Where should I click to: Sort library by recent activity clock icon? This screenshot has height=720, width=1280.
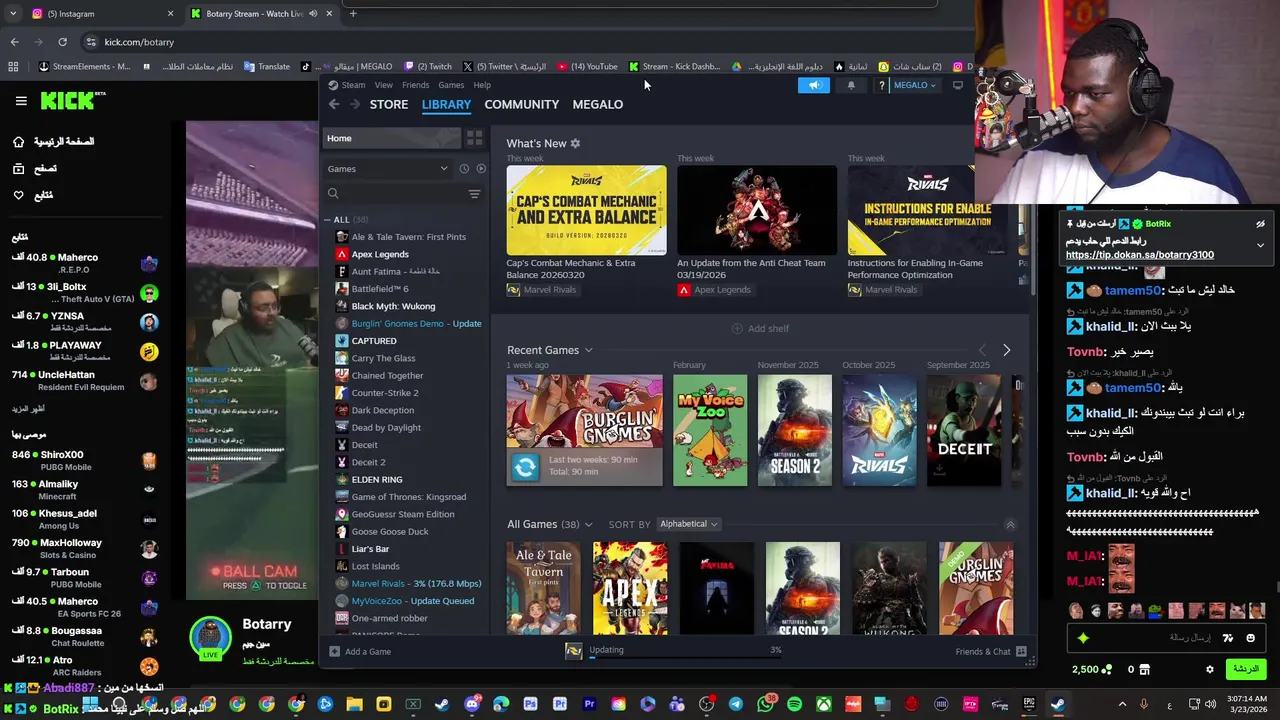(464, 168)
